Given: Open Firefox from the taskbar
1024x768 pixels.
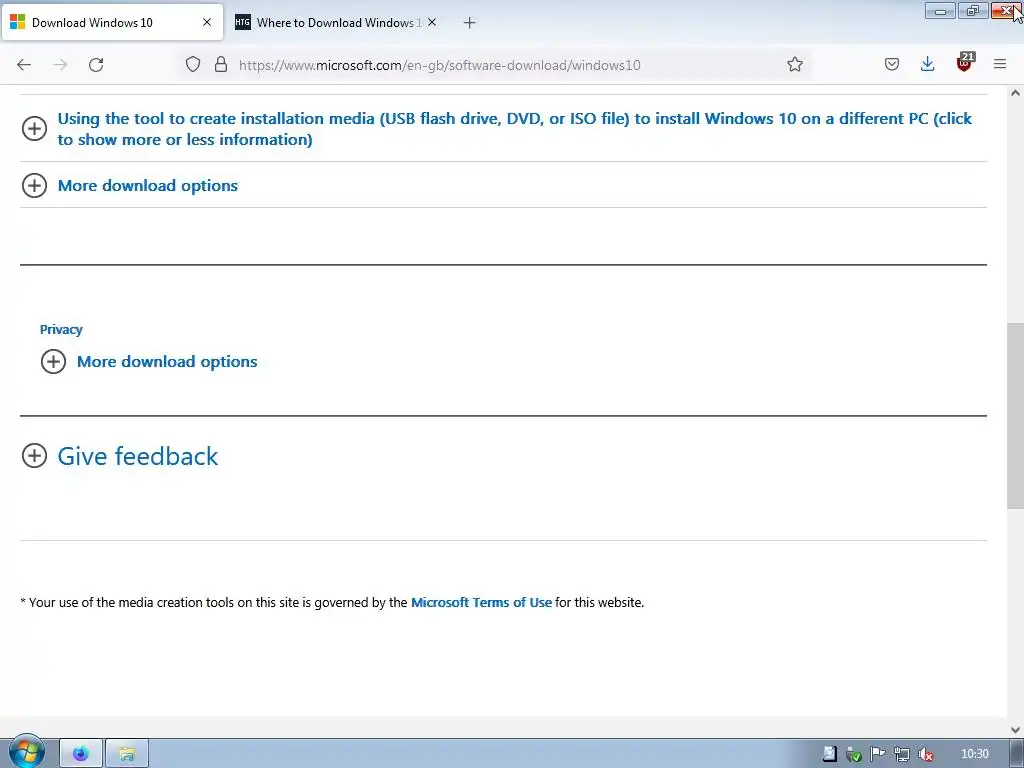Looking at the screenshot, I should tap(81, 754).
